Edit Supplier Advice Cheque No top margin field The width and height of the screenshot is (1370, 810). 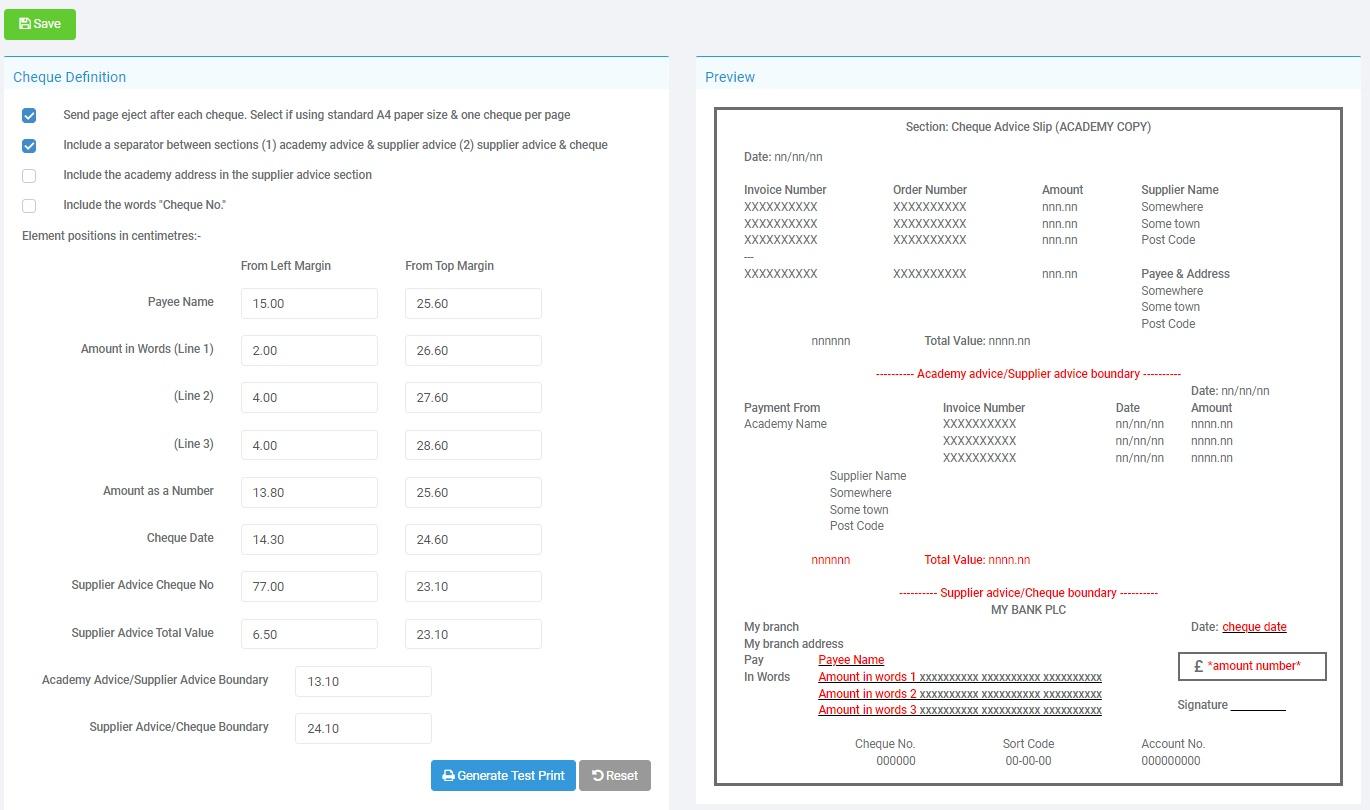473,587
